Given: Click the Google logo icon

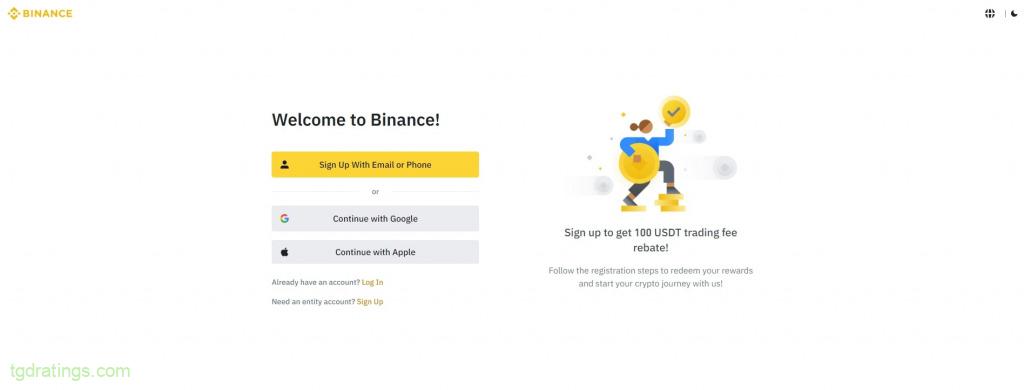Looking at the screenshot, I should click(x=285, y=218).
